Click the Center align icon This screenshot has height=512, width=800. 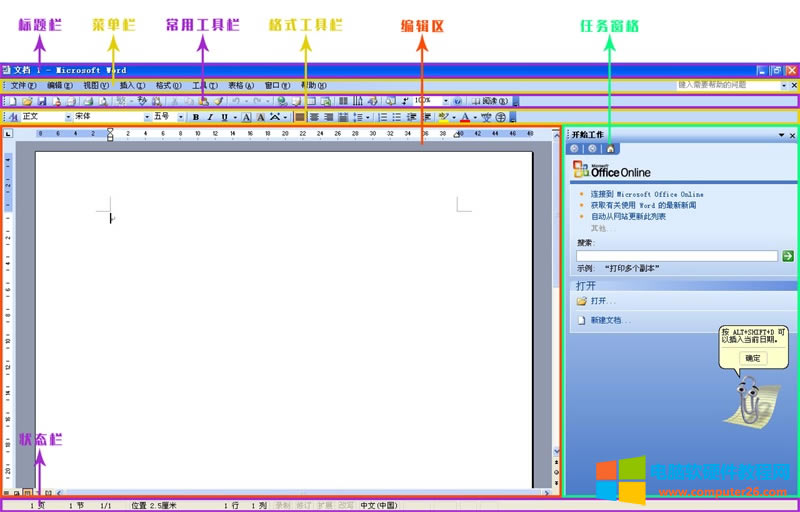click(x=314, y=117)
